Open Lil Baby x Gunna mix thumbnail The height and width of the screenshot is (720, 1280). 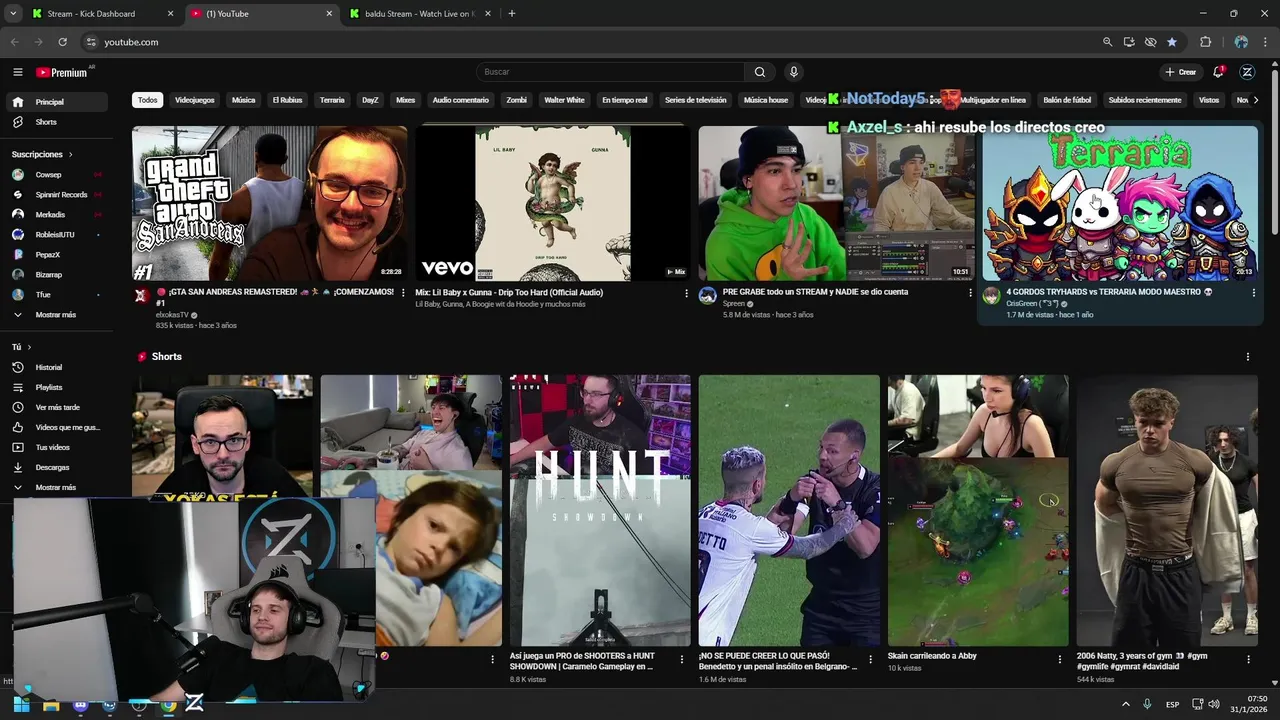pyautogui.click(x=552, y=203)
